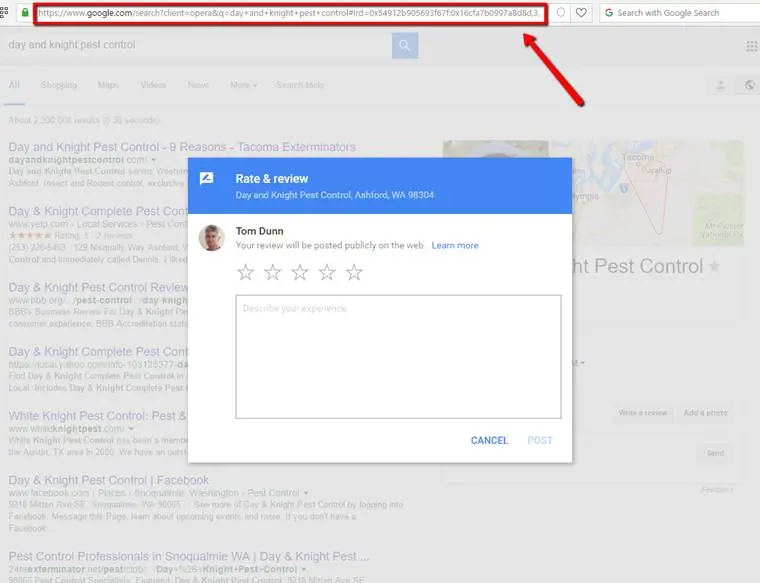Select the Maps search tab
This screenshot has width=760, height=583.
click(x=108, y=85)
